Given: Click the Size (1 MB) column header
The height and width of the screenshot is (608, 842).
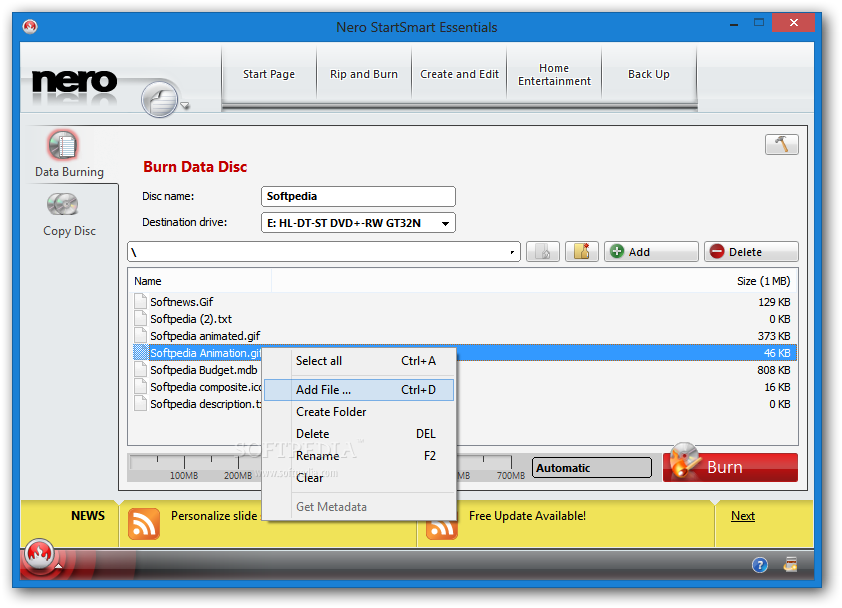Looking at the screenshot, I should [763, 281].
